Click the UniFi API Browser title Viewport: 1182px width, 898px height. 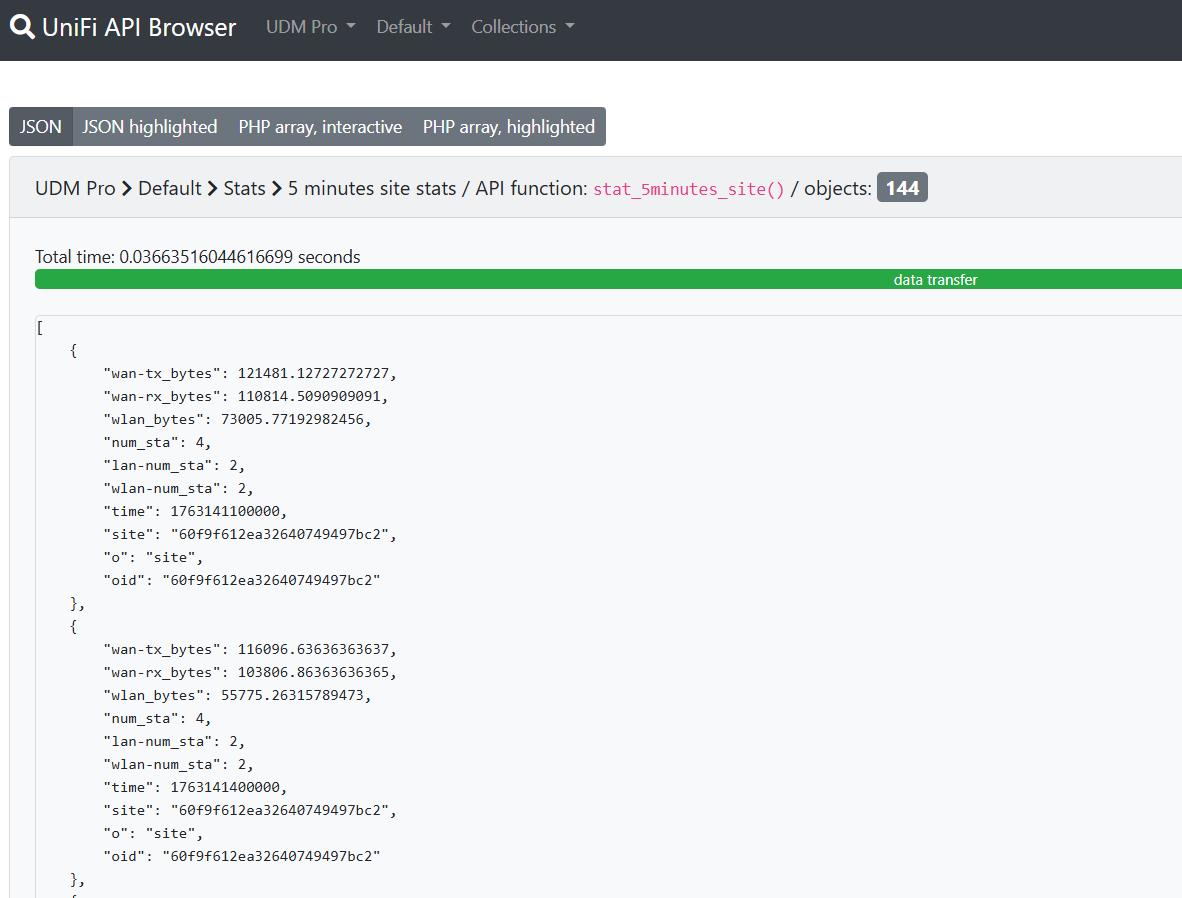(139, 27)
